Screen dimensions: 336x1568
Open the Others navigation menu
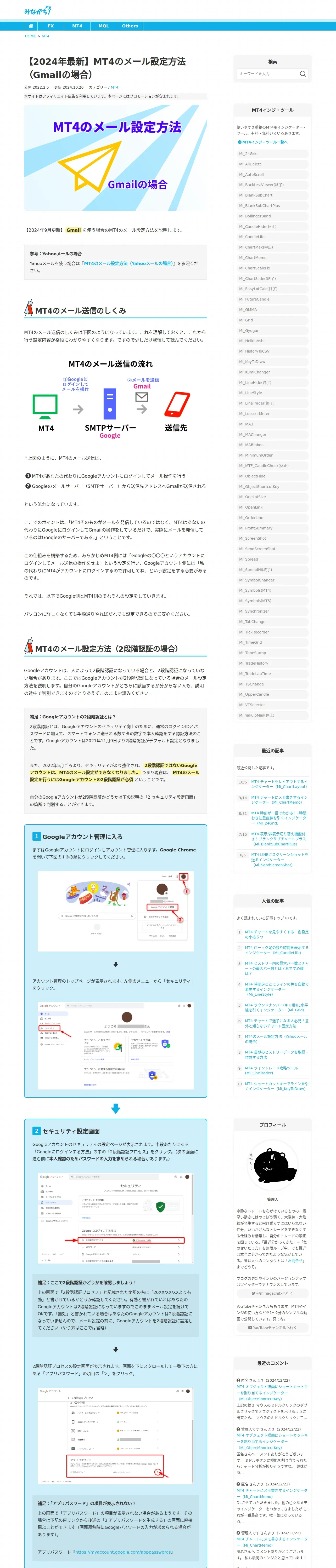tap(130, 26)
